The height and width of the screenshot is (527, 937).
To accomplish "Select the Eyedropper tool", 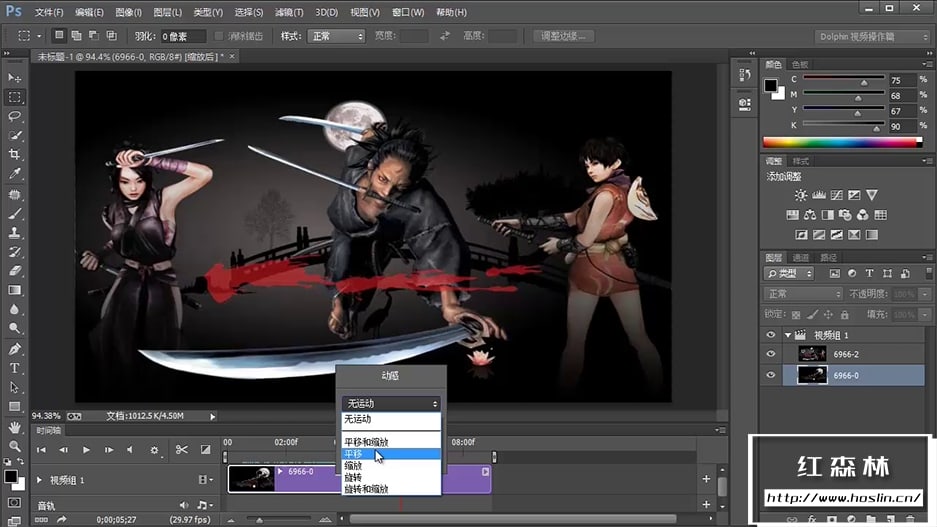I will [x=15, y=174].
